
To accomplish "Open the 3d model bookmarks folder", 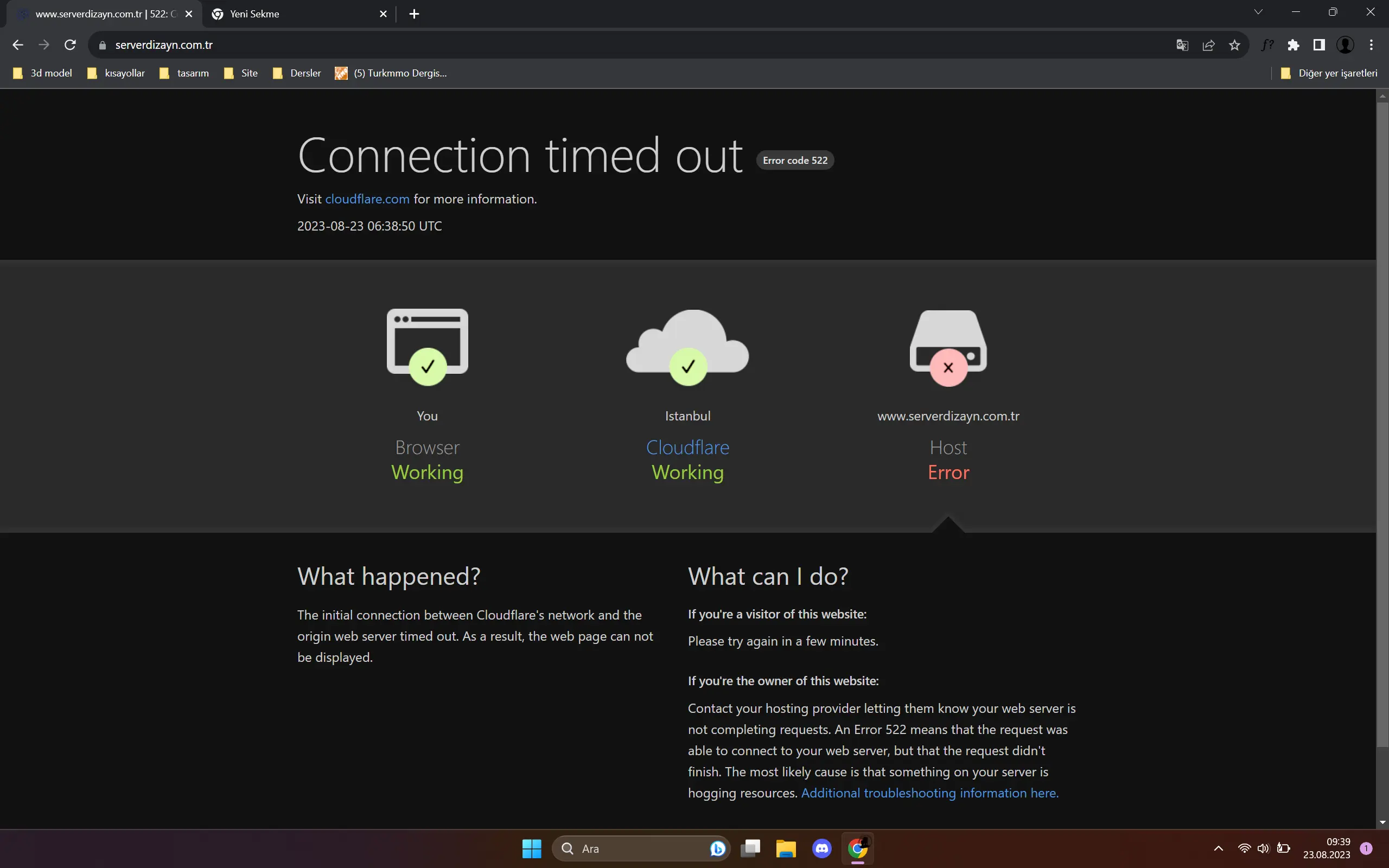I will click(42, 73).
